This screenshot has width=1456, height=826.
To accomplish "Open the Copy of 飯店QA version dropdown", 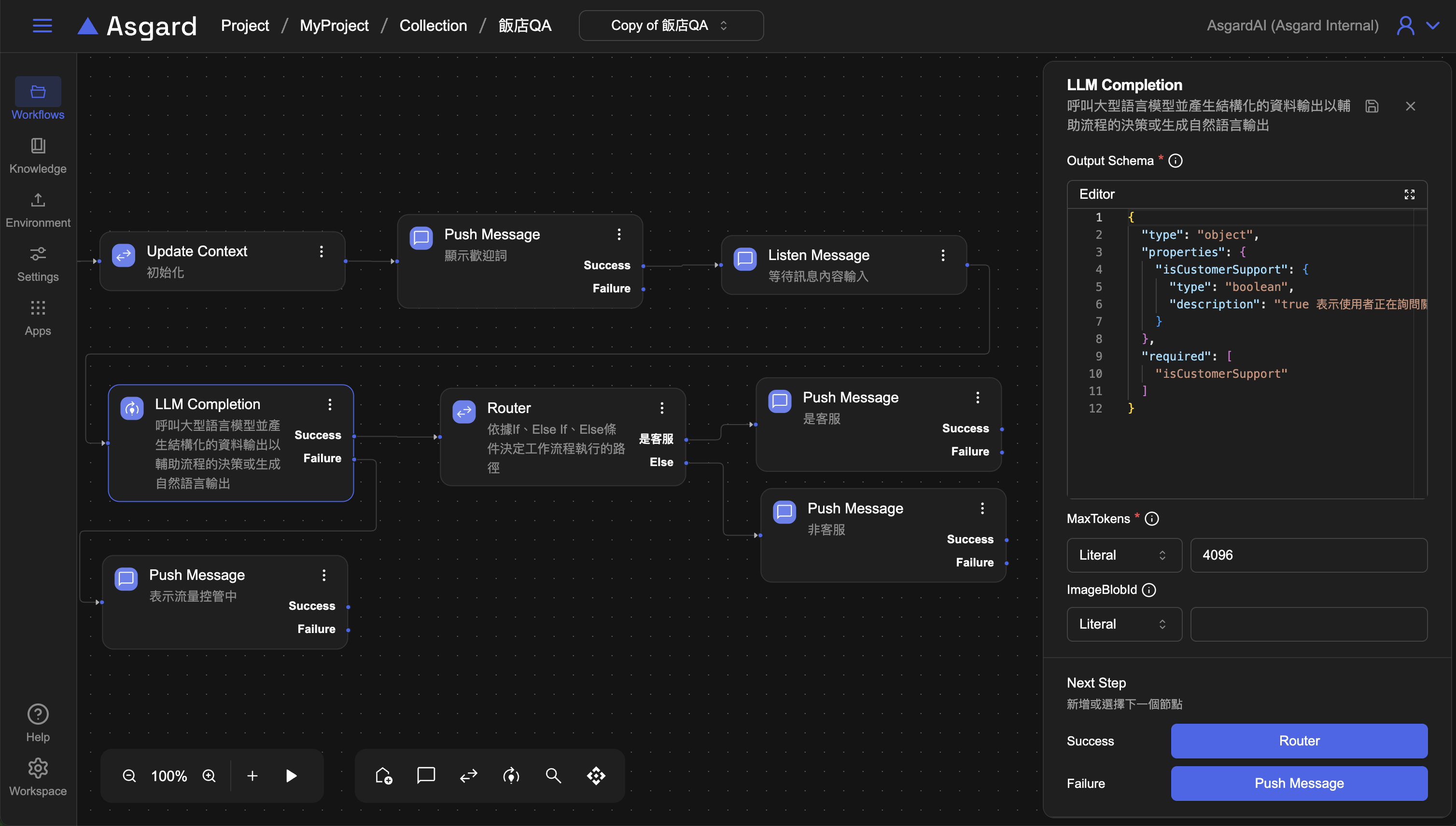I will [x=671, y=26].
